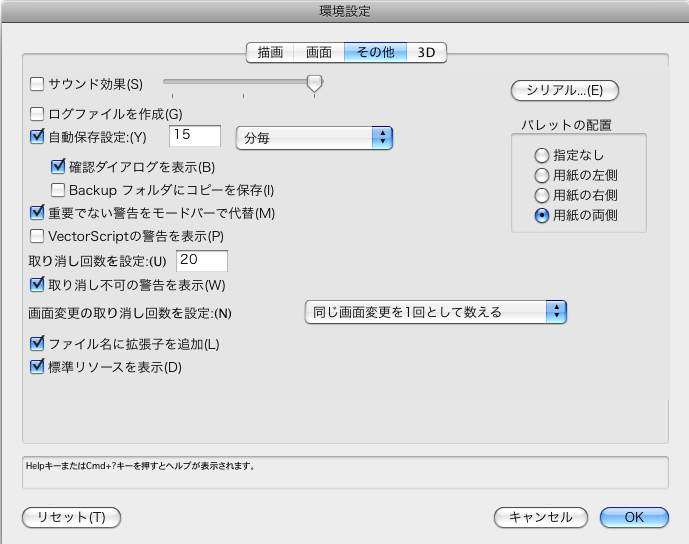Screen dimensions: 689x544
Task: Enable the サウンド効果(S) checkbox
Action: pos(38,84)
